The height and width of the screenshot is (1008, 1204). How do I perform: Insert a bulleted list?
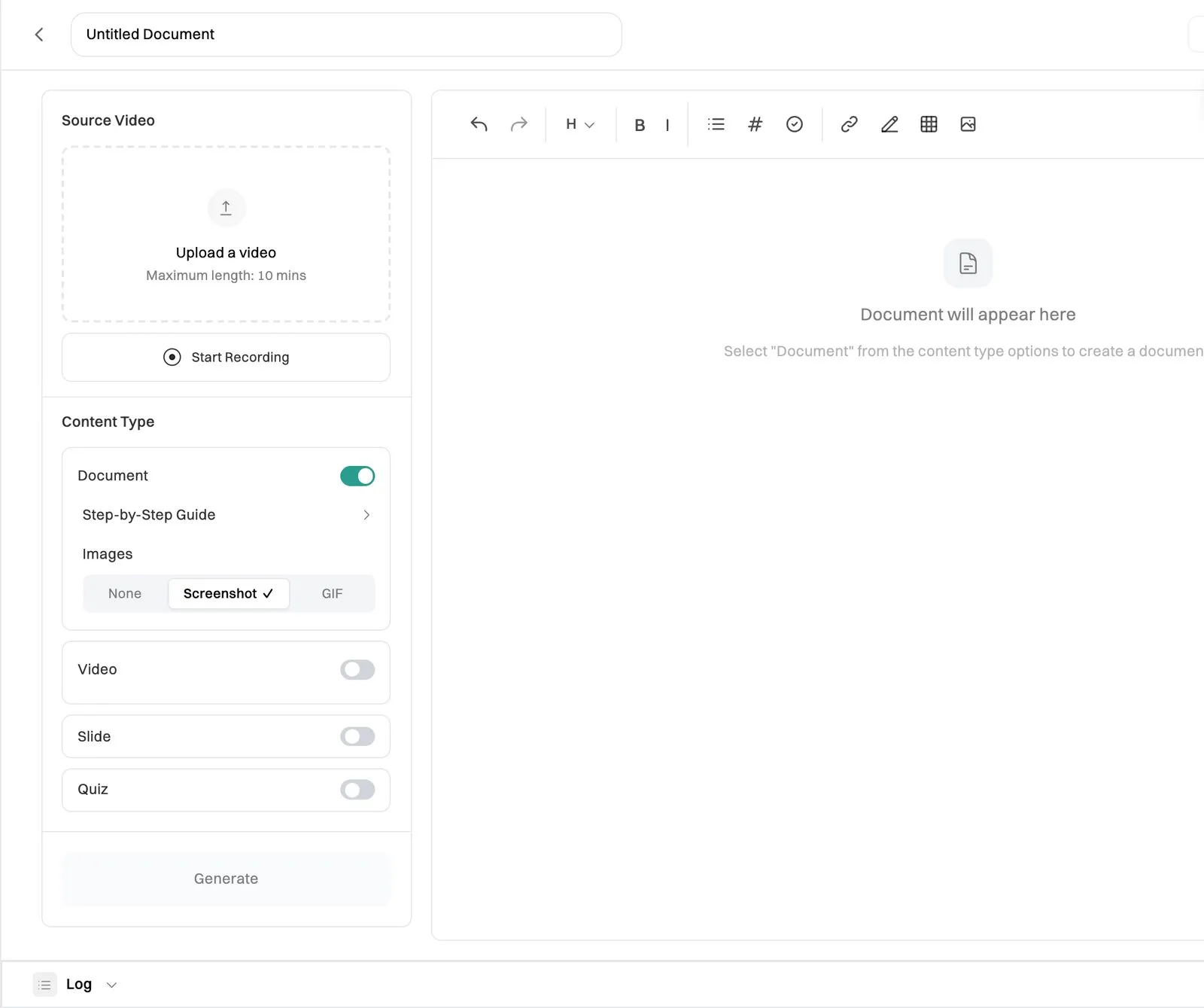click(x=716, y=124)
